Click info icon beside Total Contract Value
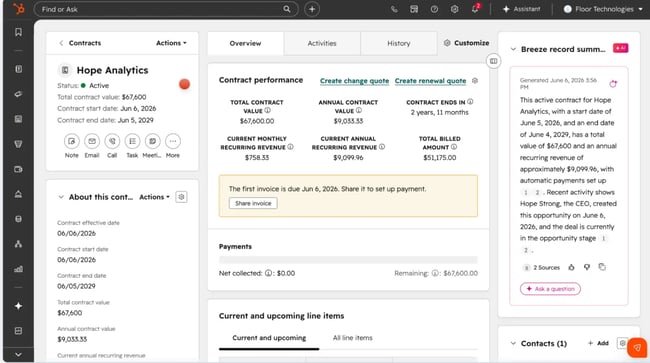Screen dimensions: 650x363 coord(268,111)
